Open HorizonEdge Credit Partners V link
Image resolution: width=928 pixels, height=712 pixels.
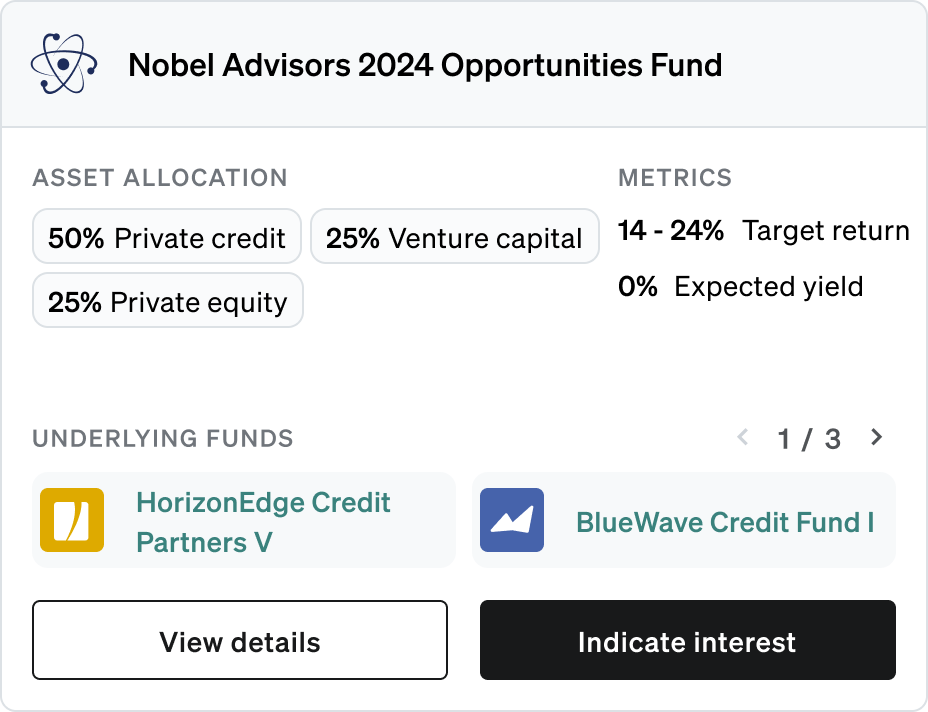(263, 522)
